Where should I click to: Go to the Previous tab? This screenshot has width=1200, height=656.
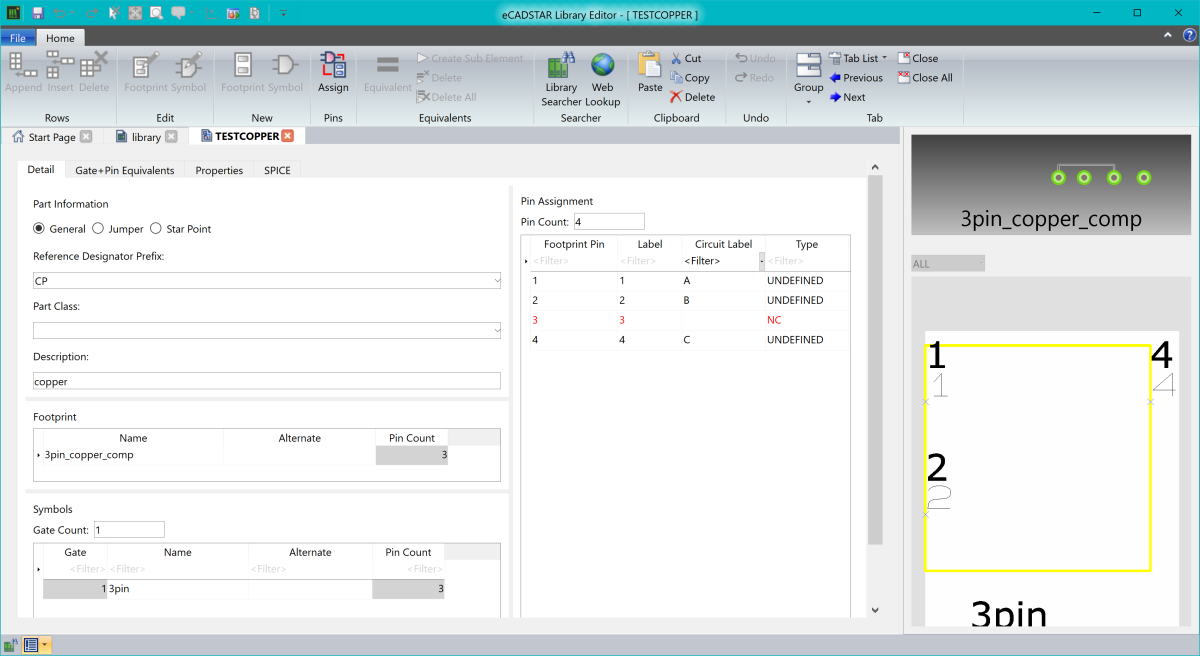[855, 78]
